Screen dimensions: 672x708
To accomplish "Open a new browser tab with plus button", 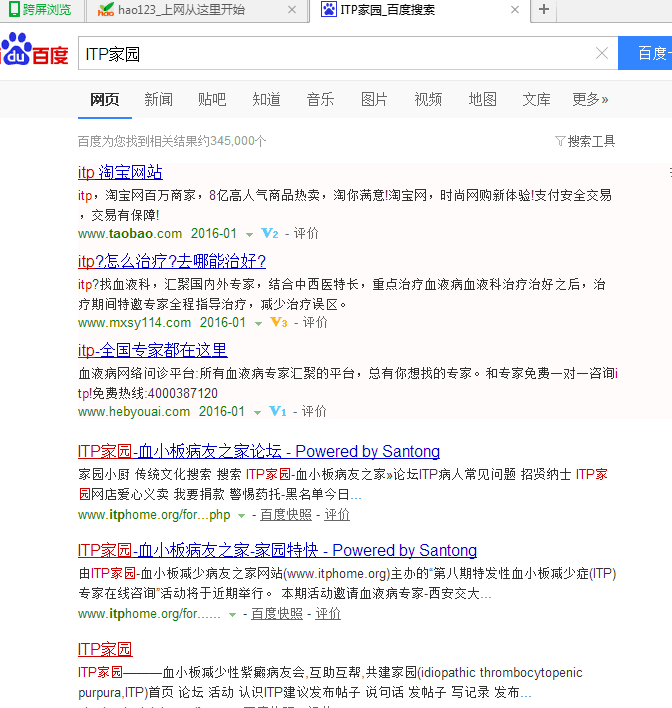I will point(544,9).
